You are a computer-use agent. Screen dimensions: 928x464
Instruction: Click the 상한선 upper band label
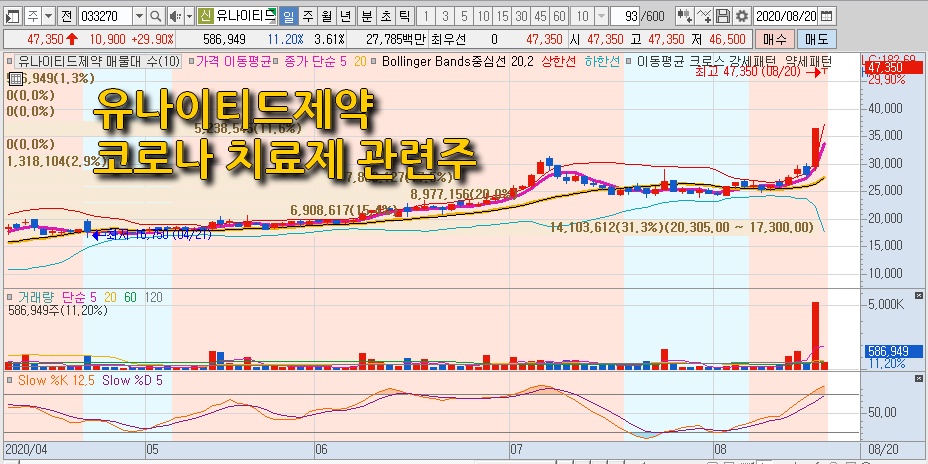coord(558,60)
